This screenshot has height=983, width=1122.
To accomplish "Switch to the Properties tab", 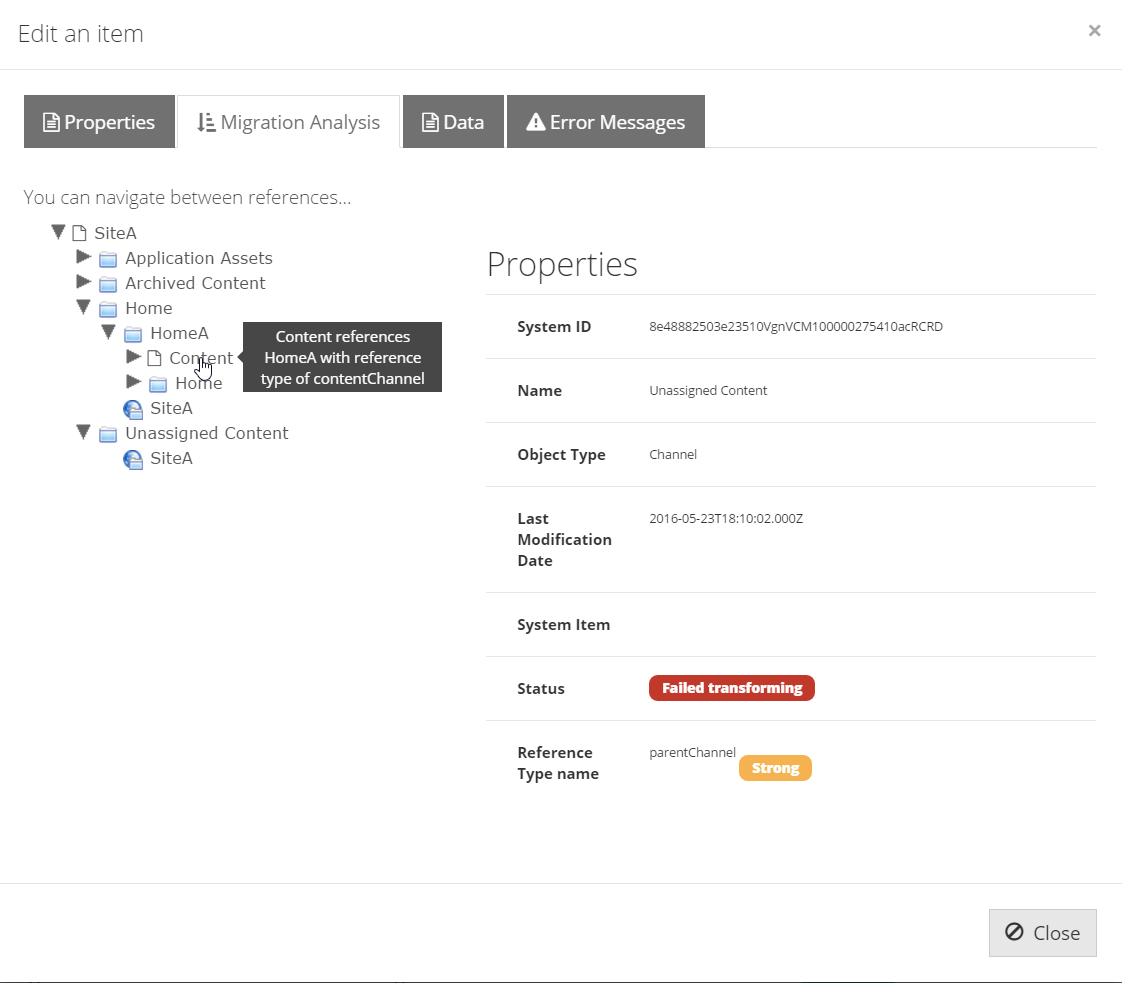I will click(99, 122).
